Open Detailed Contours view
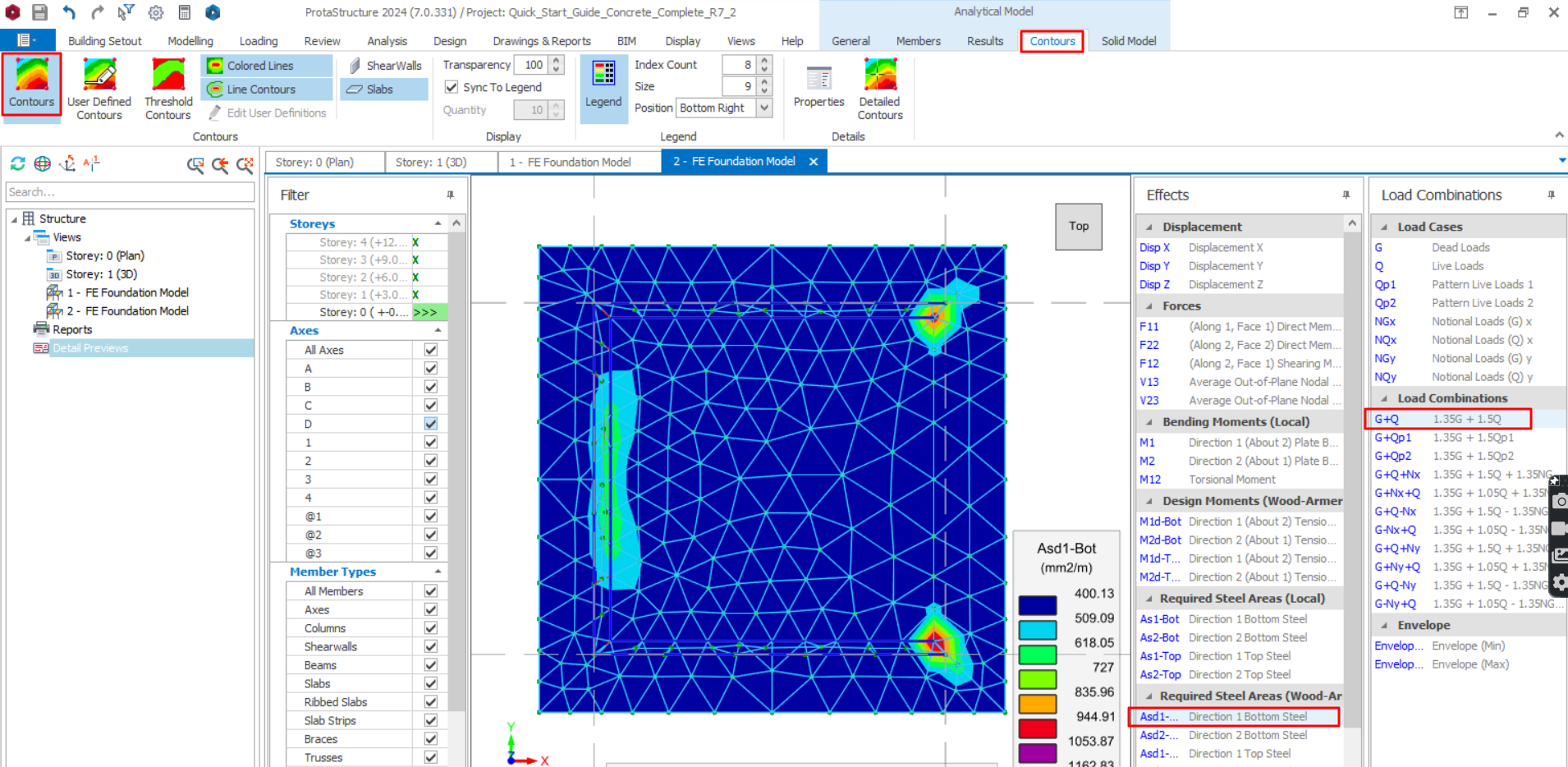The height and width of the screenshot is (767, 1568). click(x=880, y=89)
